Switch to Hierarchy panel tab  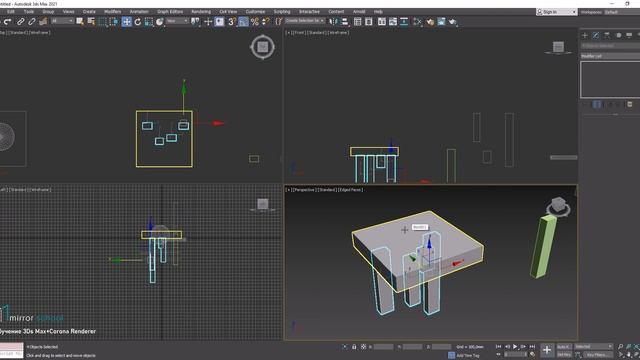pos(607,36)
